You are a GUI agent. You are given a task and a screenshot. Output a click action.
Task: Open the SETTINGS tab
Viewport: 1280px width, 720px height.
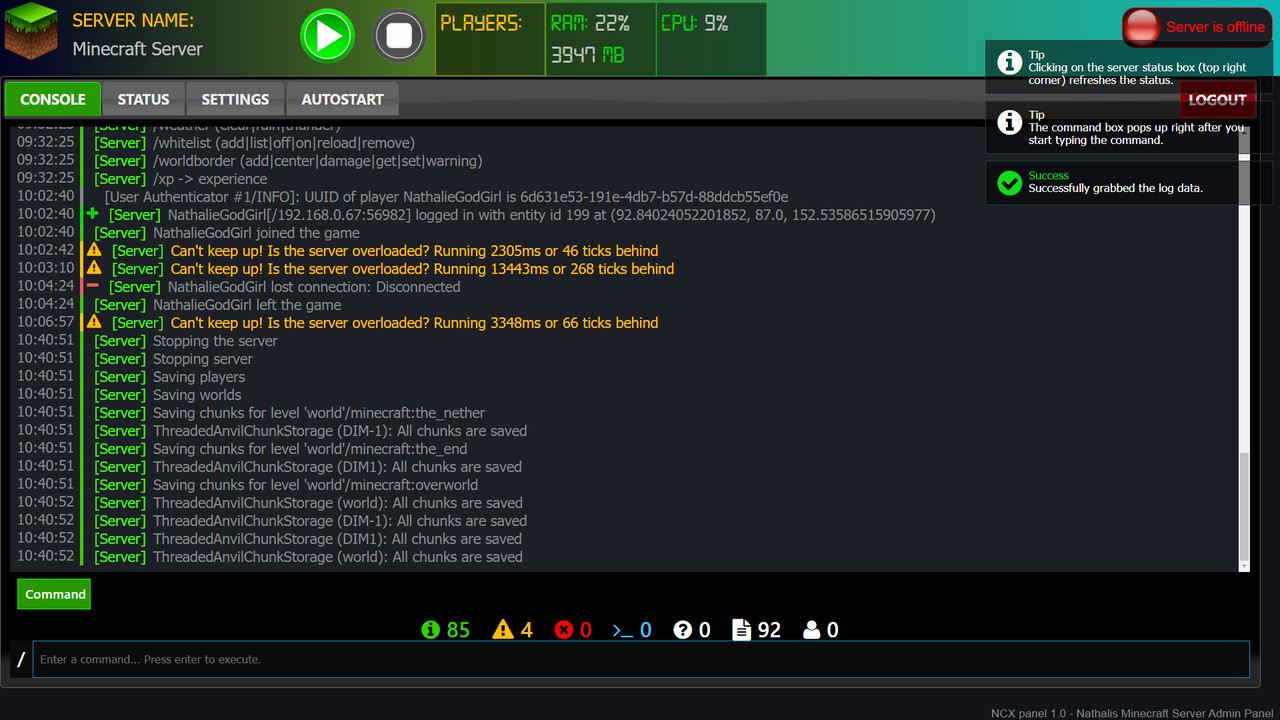coord(235,99)
